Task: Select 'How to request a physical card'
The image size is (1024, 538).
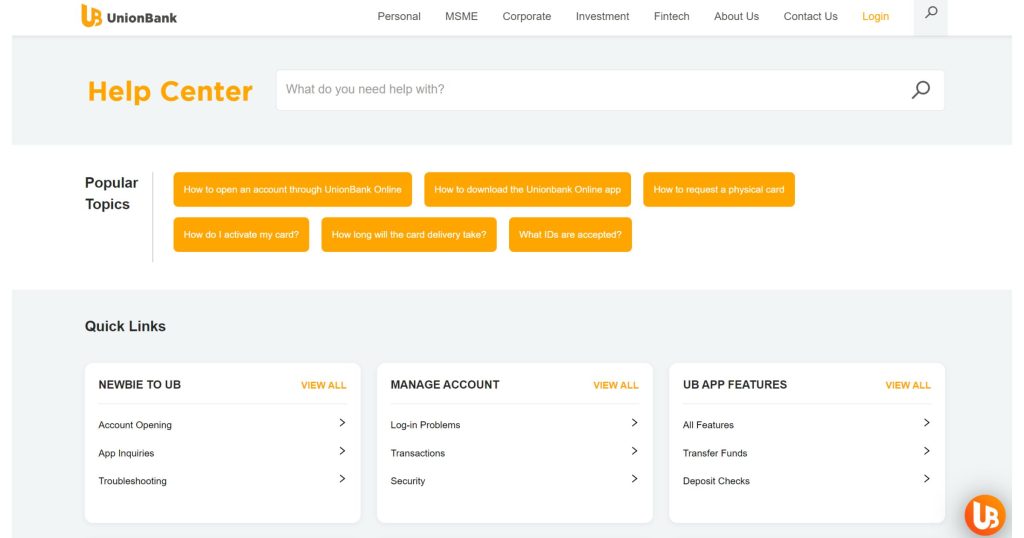Action: 719,189
